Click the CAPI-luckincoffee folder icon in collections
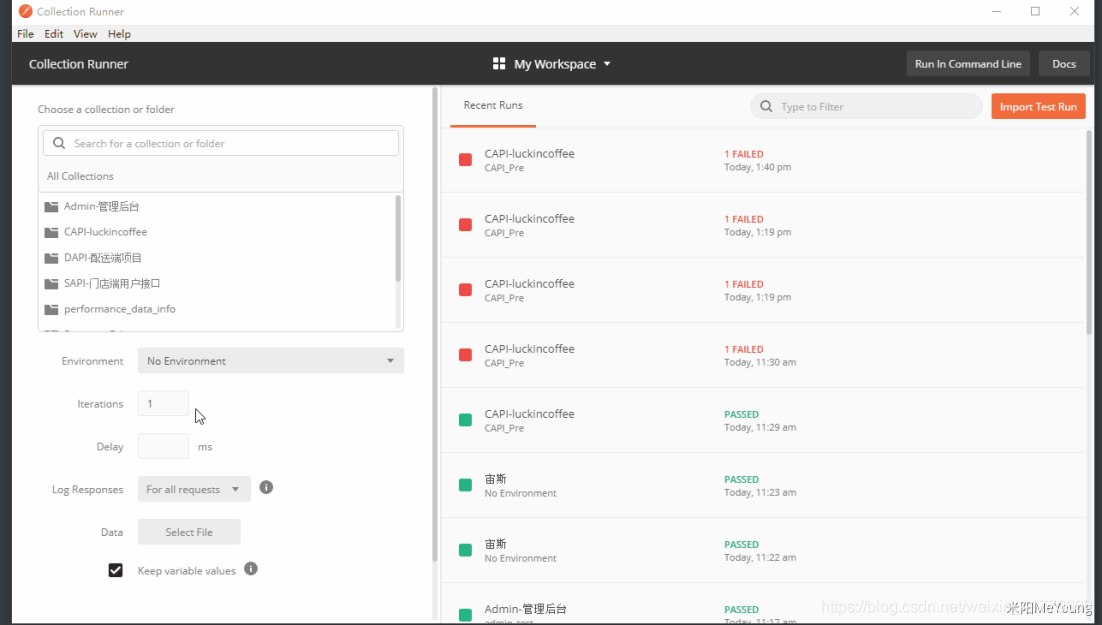 coord(51,232)
